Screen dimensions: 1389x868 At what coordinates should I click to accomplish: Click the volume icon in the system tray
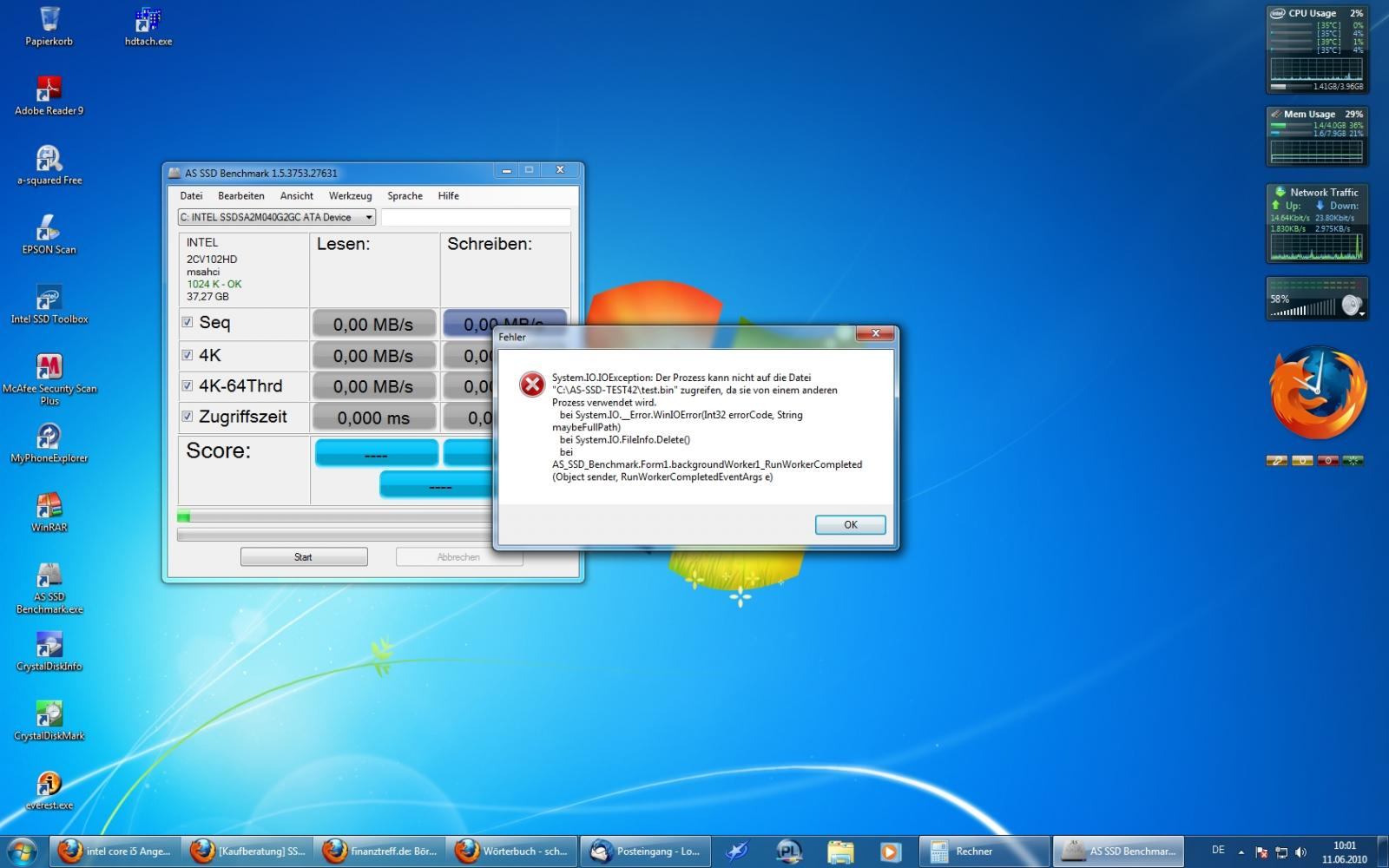coord(1300,852)
